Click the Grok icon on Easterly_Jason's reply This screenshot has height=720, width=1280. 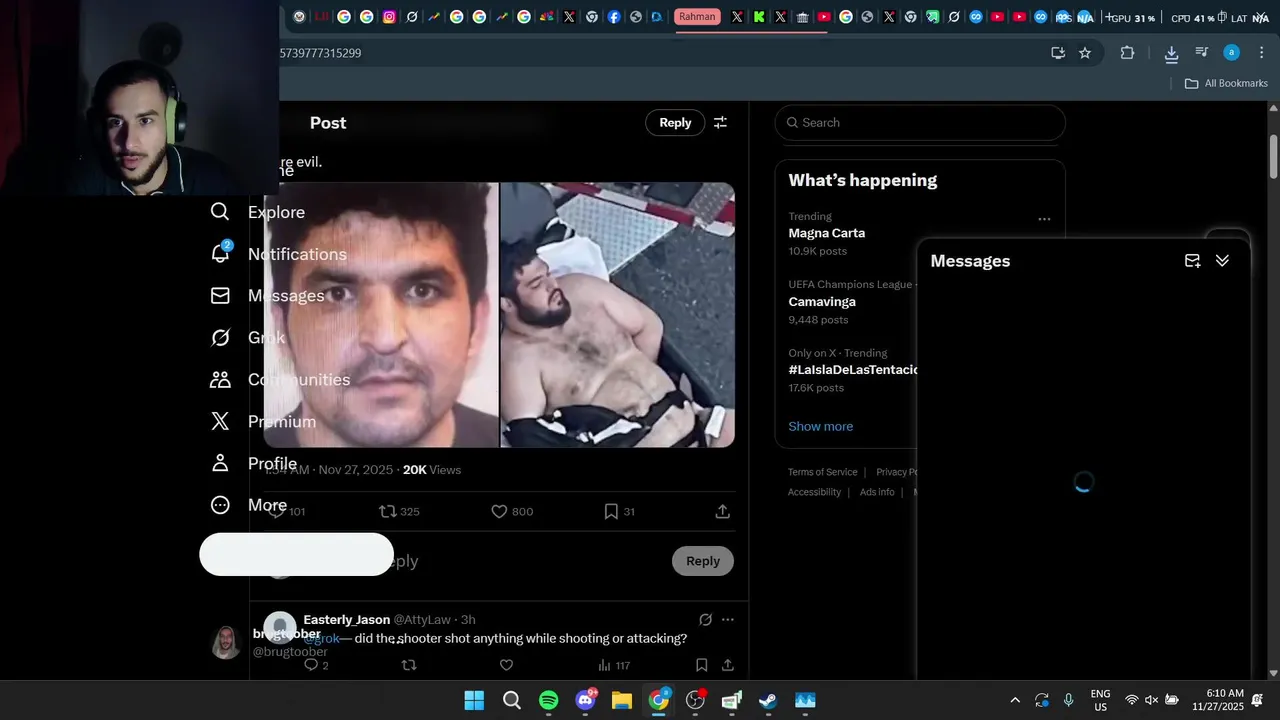(705, 620)
